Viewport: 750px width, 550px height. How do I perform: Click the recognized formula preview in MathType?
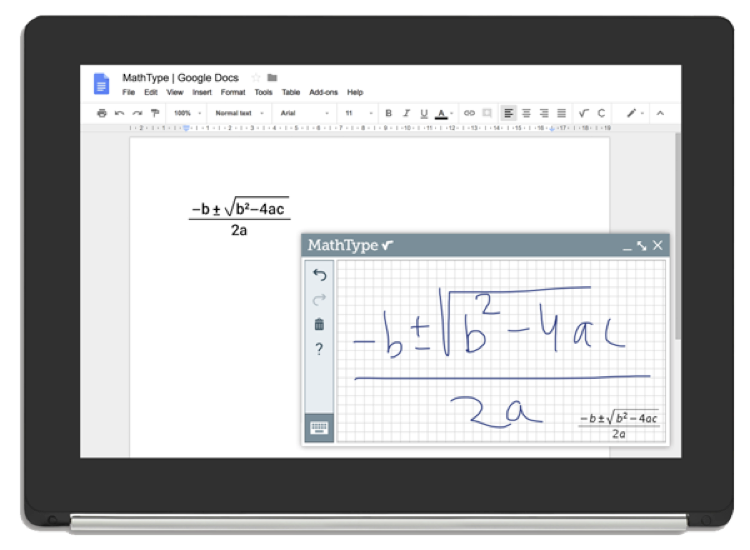619,425
